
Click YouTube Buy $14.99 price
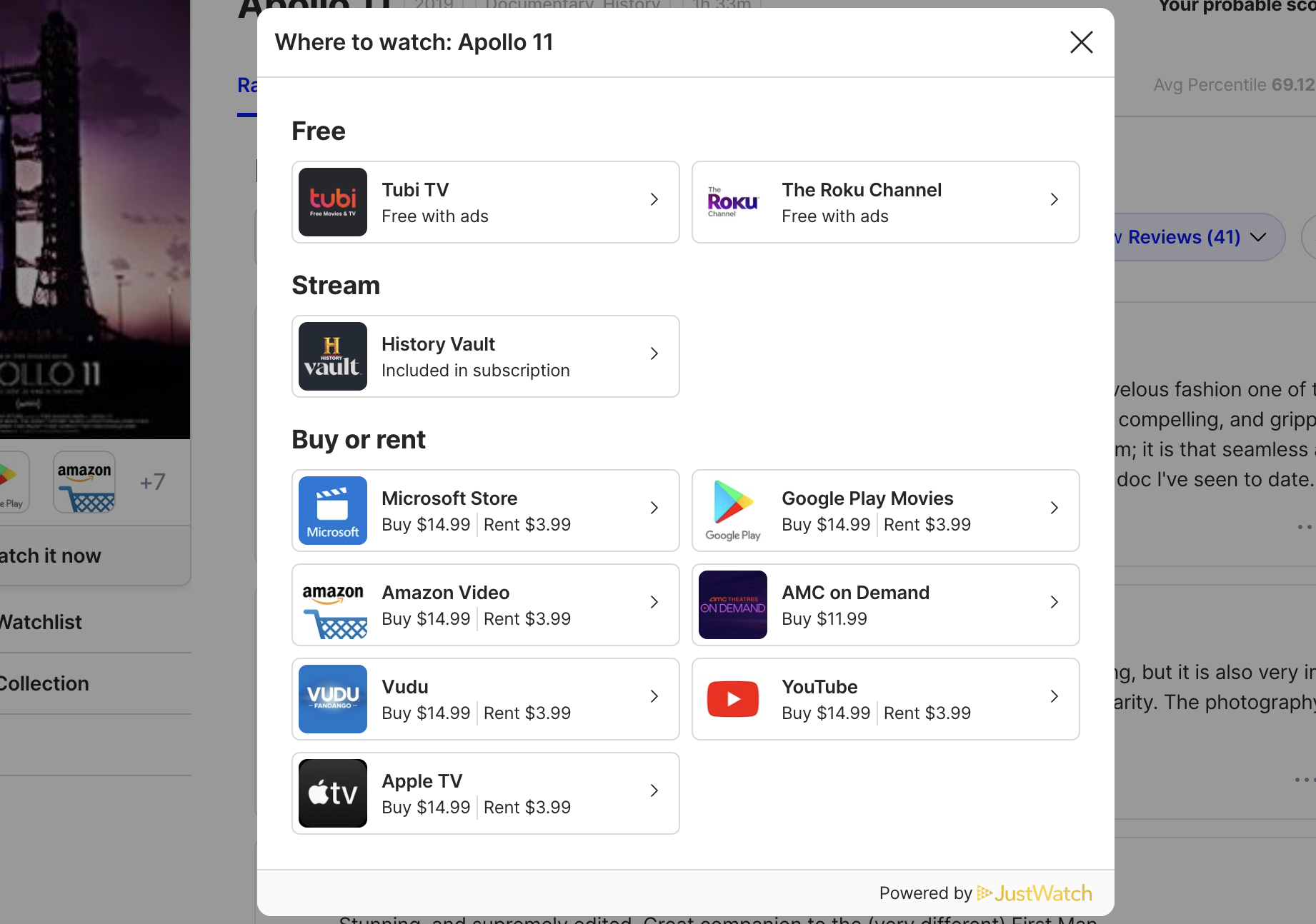[x=826, y=713]
